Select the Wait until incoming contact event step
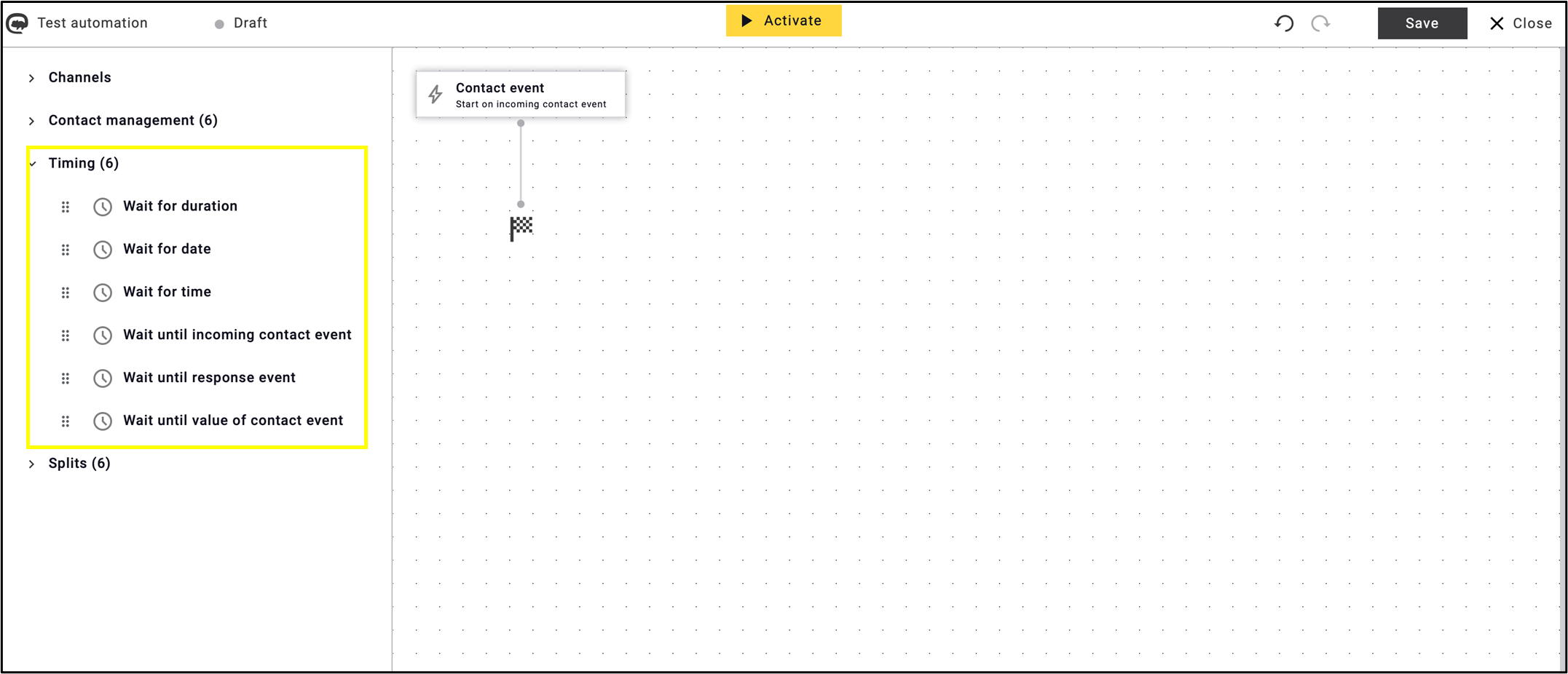This screenshot has height=674, width=1568. (x=237, y=335)
